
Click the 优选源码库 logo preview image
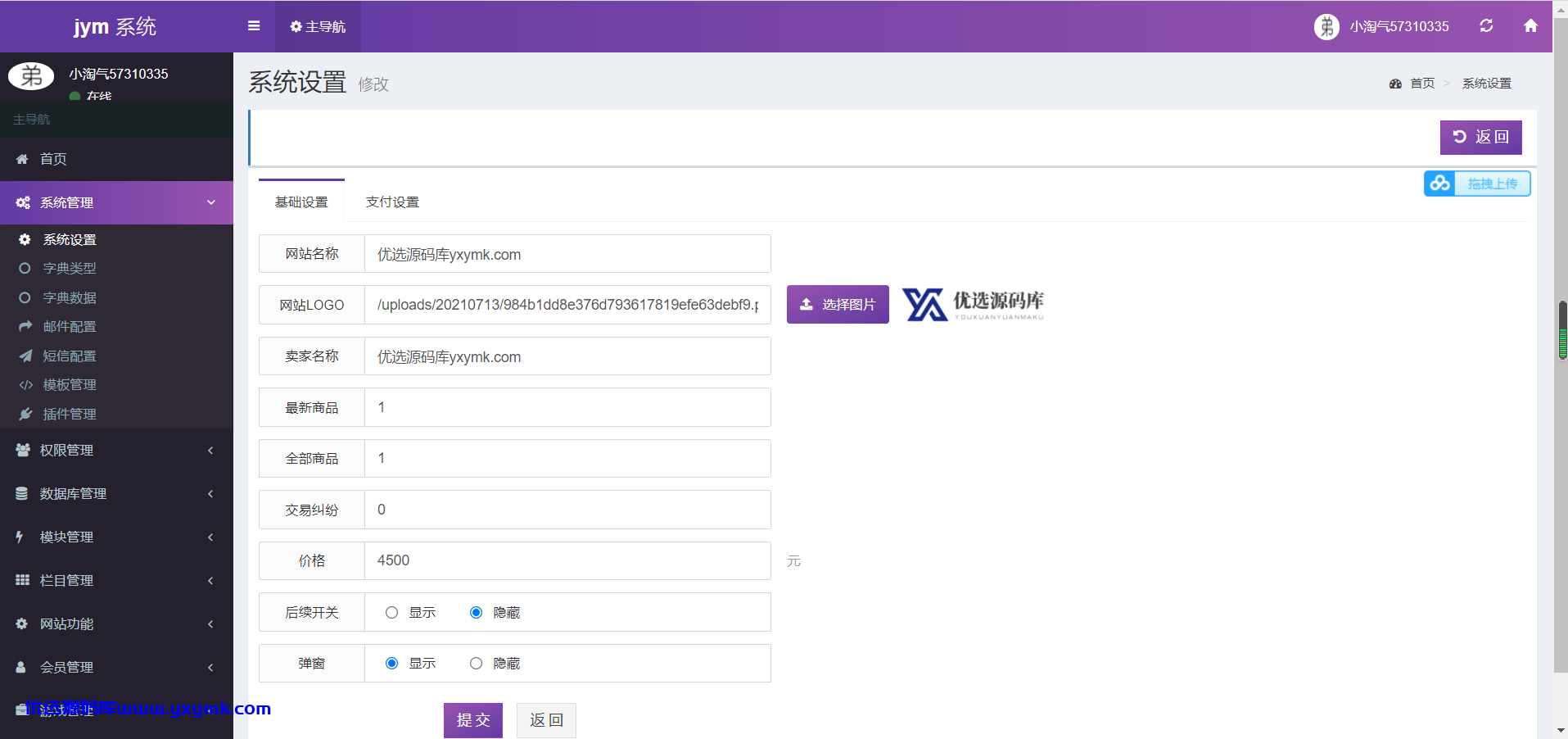click(x=973, y=305)
